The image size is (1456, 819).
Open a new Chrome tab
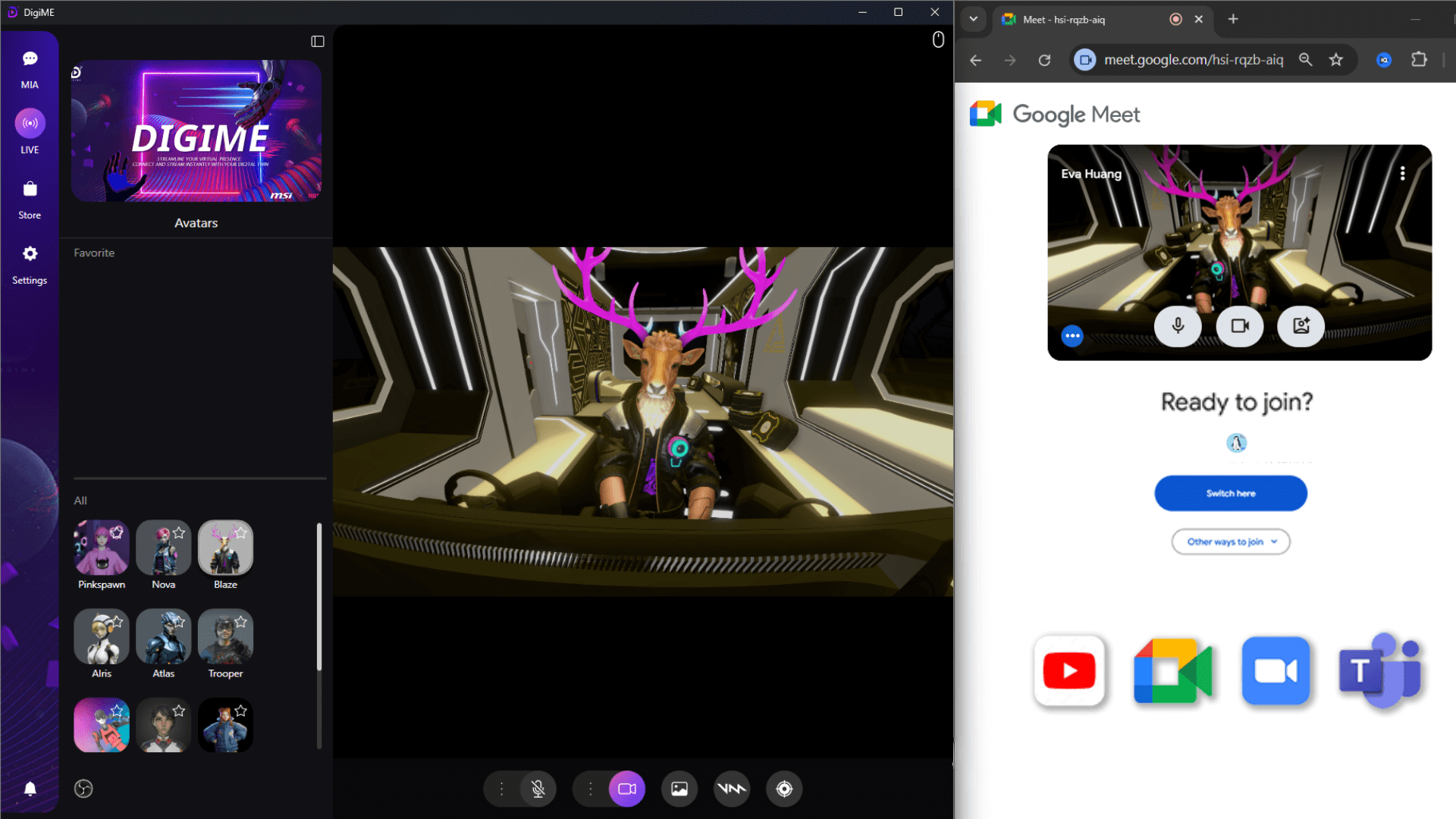(1233, 20)
